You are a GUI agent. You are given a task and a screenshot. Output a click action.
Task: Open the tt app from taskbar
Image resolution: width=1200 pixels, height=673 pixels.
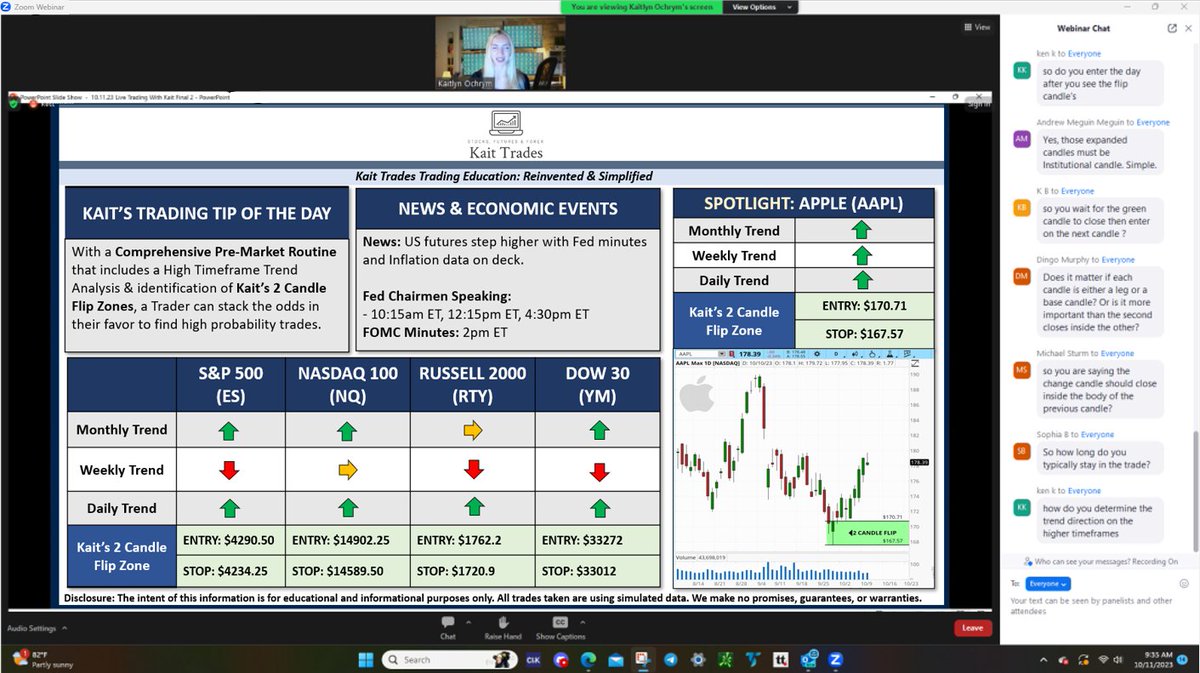pos(781,659)
